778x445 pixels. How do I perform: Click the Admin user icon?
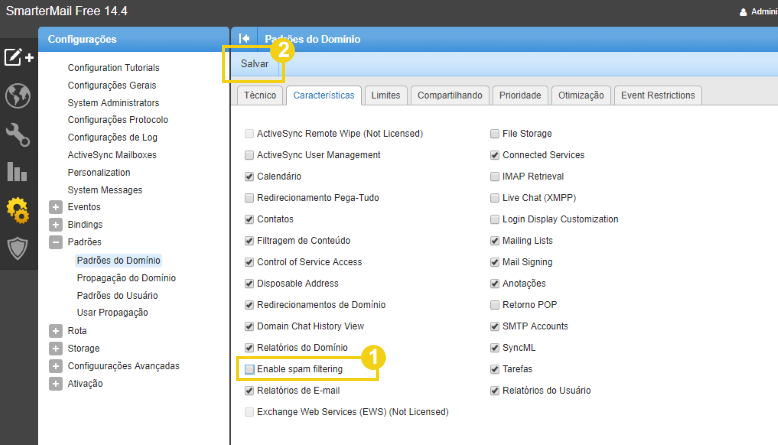click(743, 12)
